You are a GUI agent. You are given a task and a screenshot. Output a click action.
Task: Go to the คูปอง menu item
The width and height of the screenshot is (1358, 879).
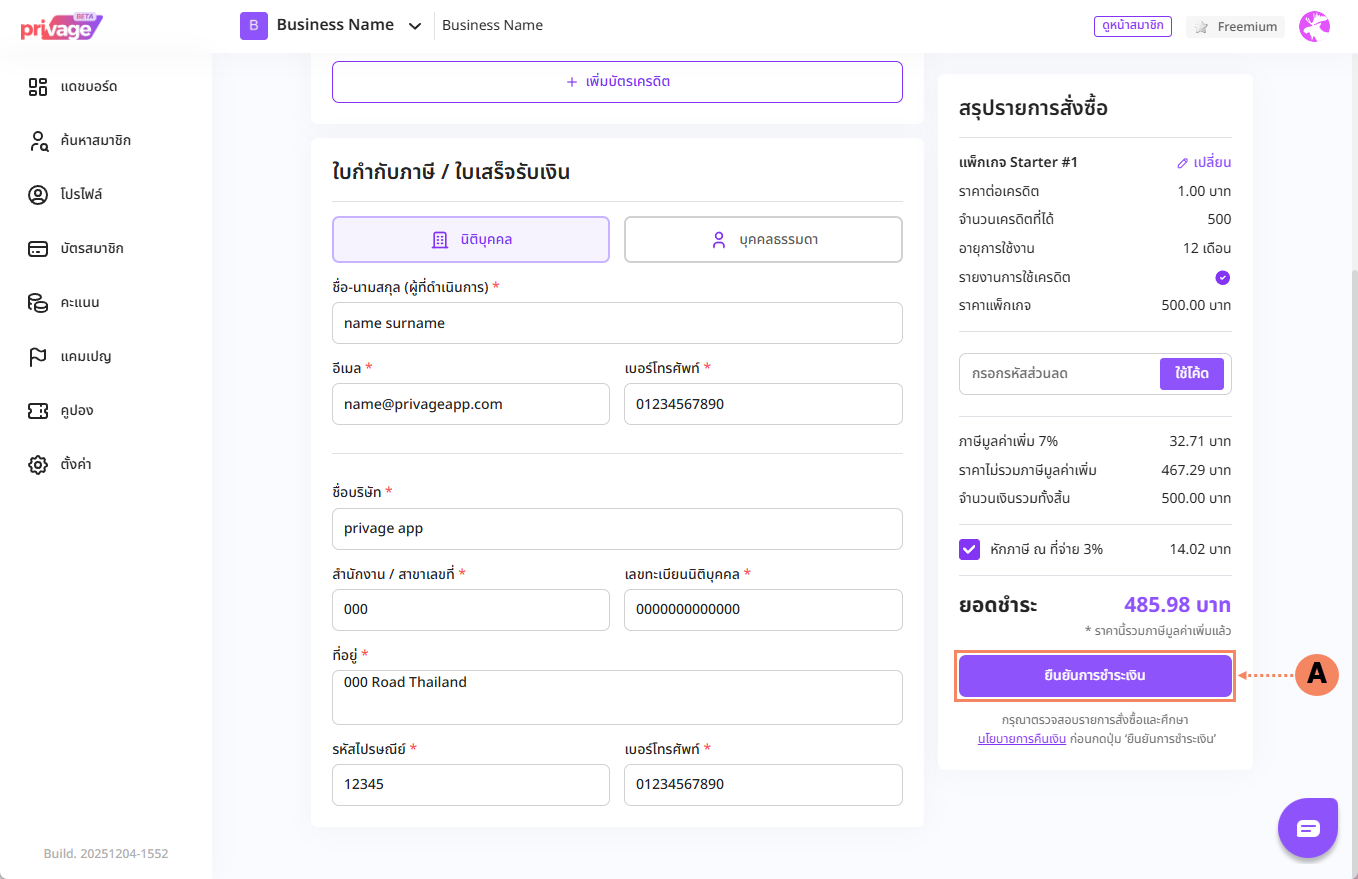point(76,411)
